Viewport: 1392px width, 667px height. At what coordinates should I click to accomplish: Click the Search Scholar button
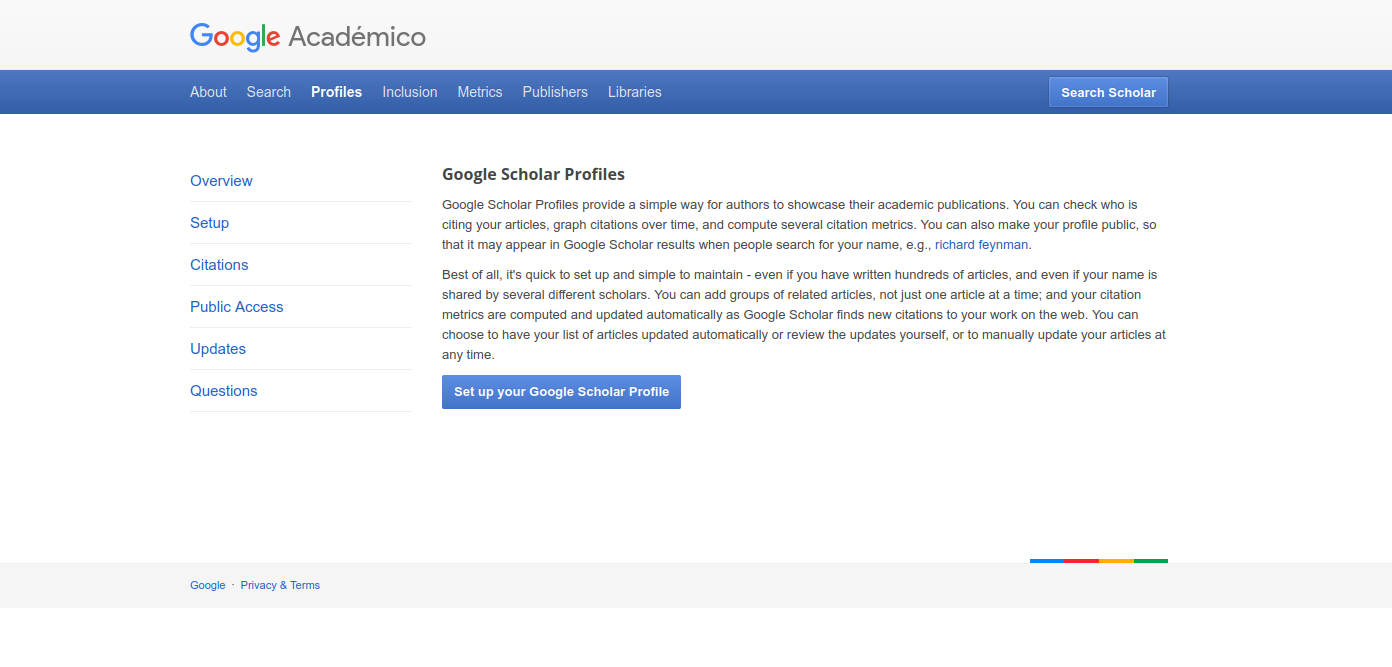(x=1108, y=91)
